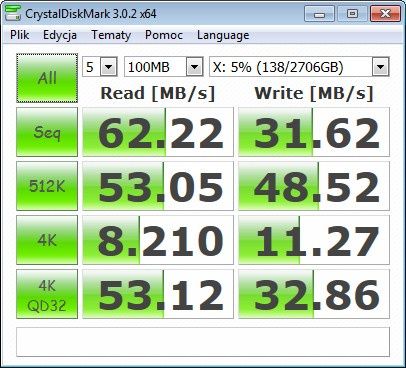This screenshot has height=368, width=406.
Task: Select the Seq read result 62.22
Action: (x=158, y=132)
